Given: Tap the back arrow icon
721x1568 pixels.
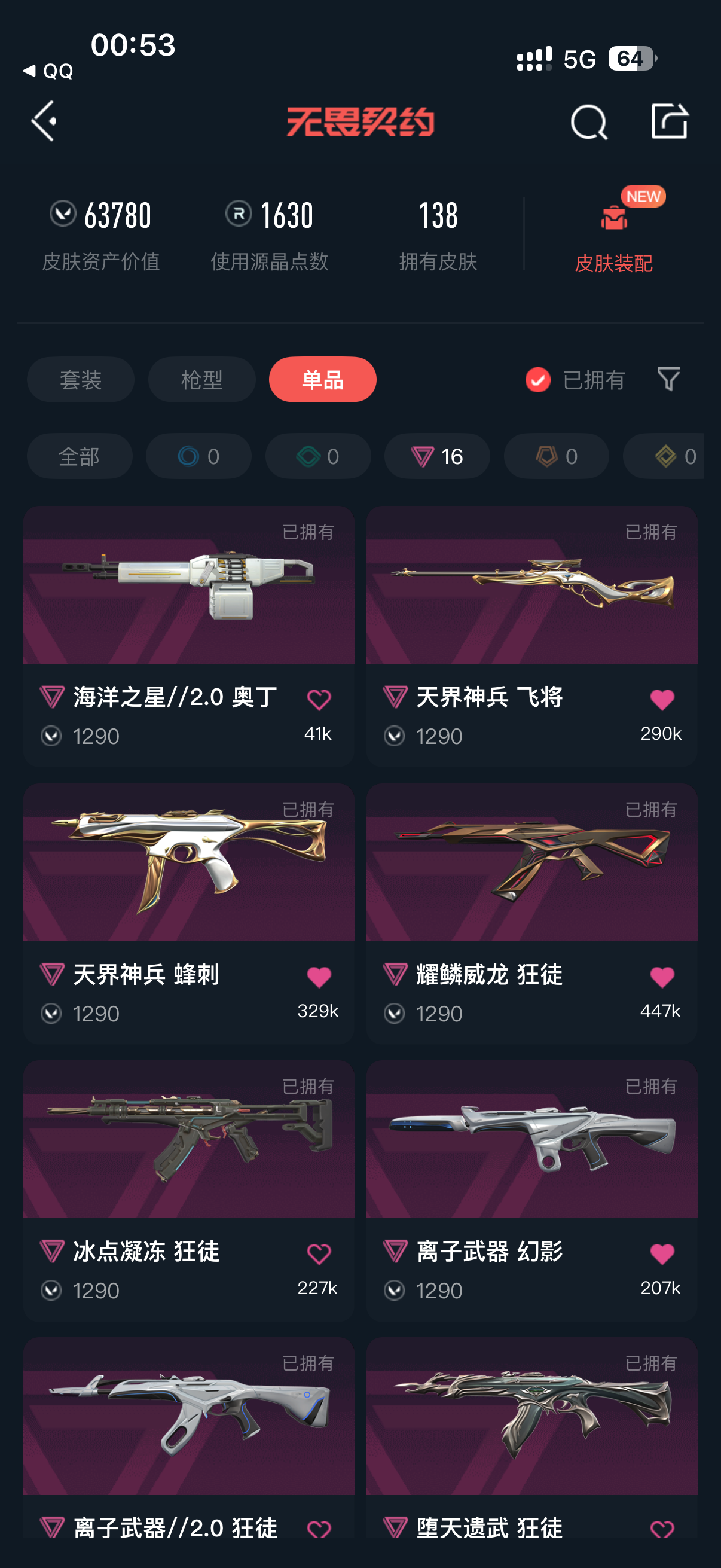Looking at the screenshot, I should click(x=44, y=121).
